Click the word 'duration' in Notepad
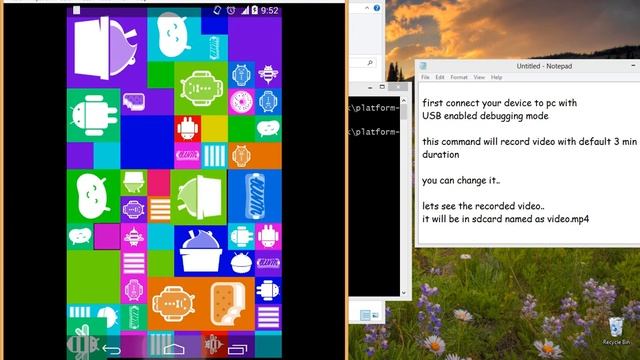640x360 pixels. tap(441, 155)
